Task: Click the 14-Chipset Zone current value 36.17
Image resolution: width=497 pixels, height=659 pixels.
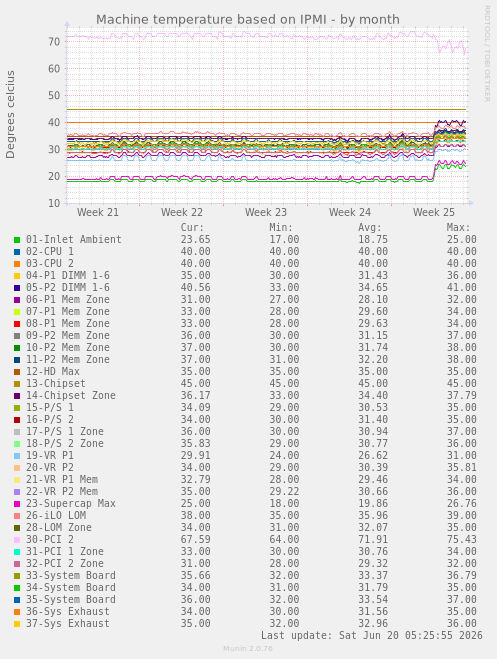Action: click(195, 395)
